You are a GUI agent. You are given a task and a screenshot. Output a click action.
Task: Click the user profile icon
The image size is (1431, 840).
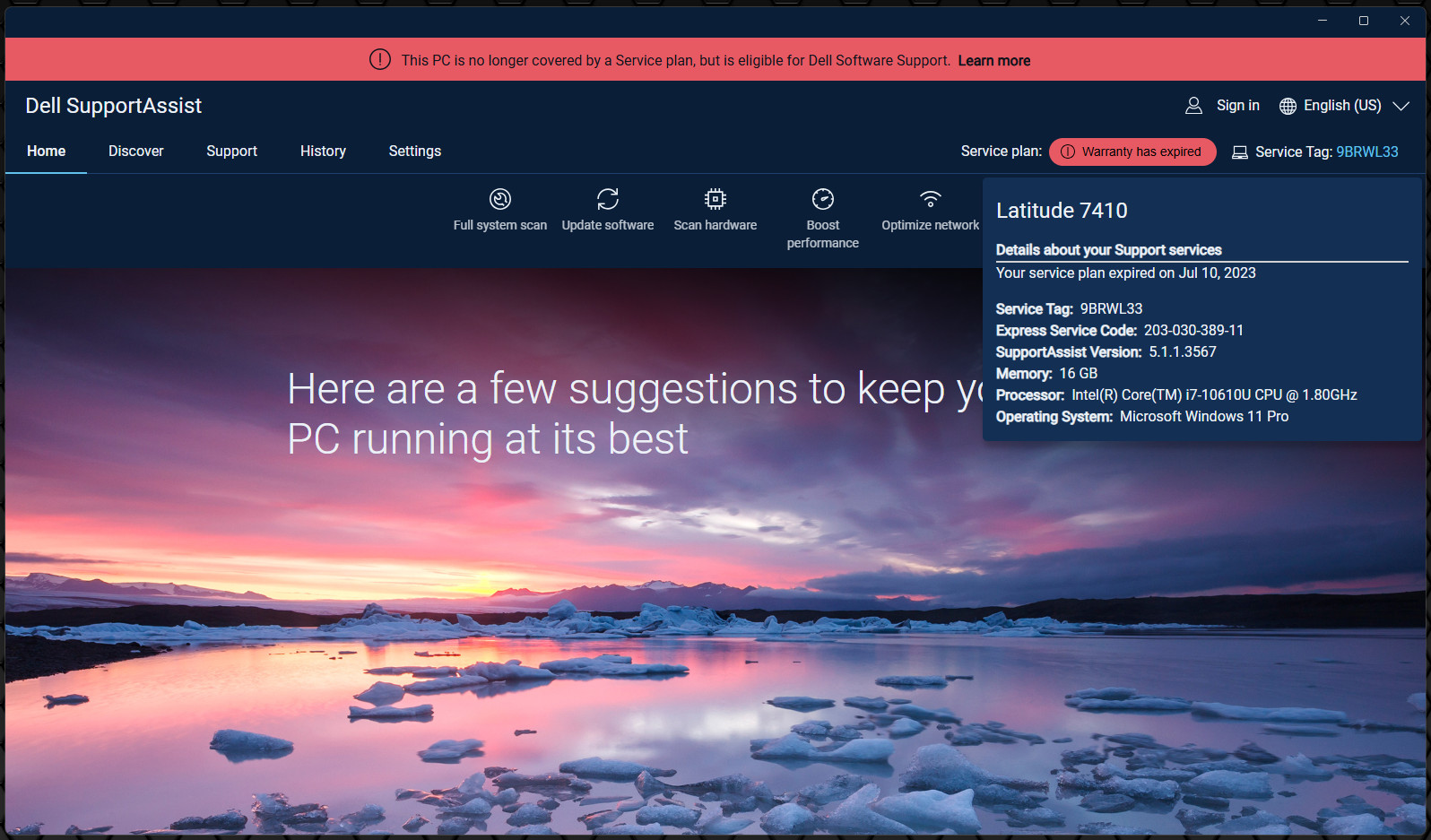(x=1193, y=106)
